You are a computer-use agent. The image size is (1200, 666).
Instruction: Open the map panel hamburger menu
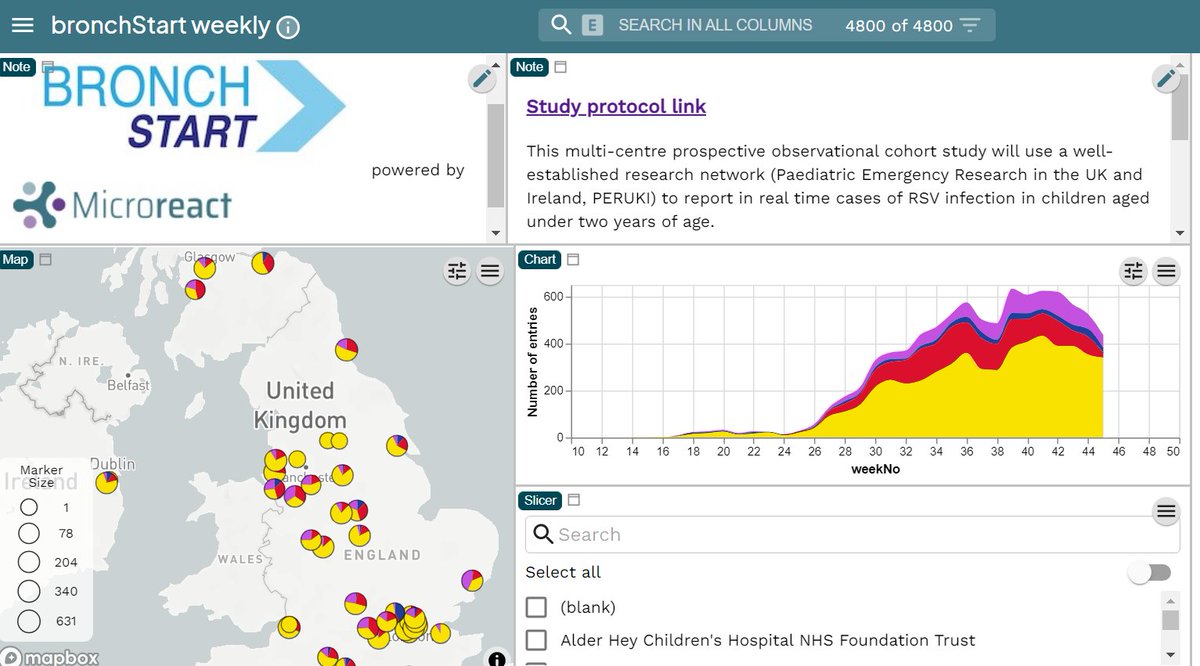pos(489,271)
